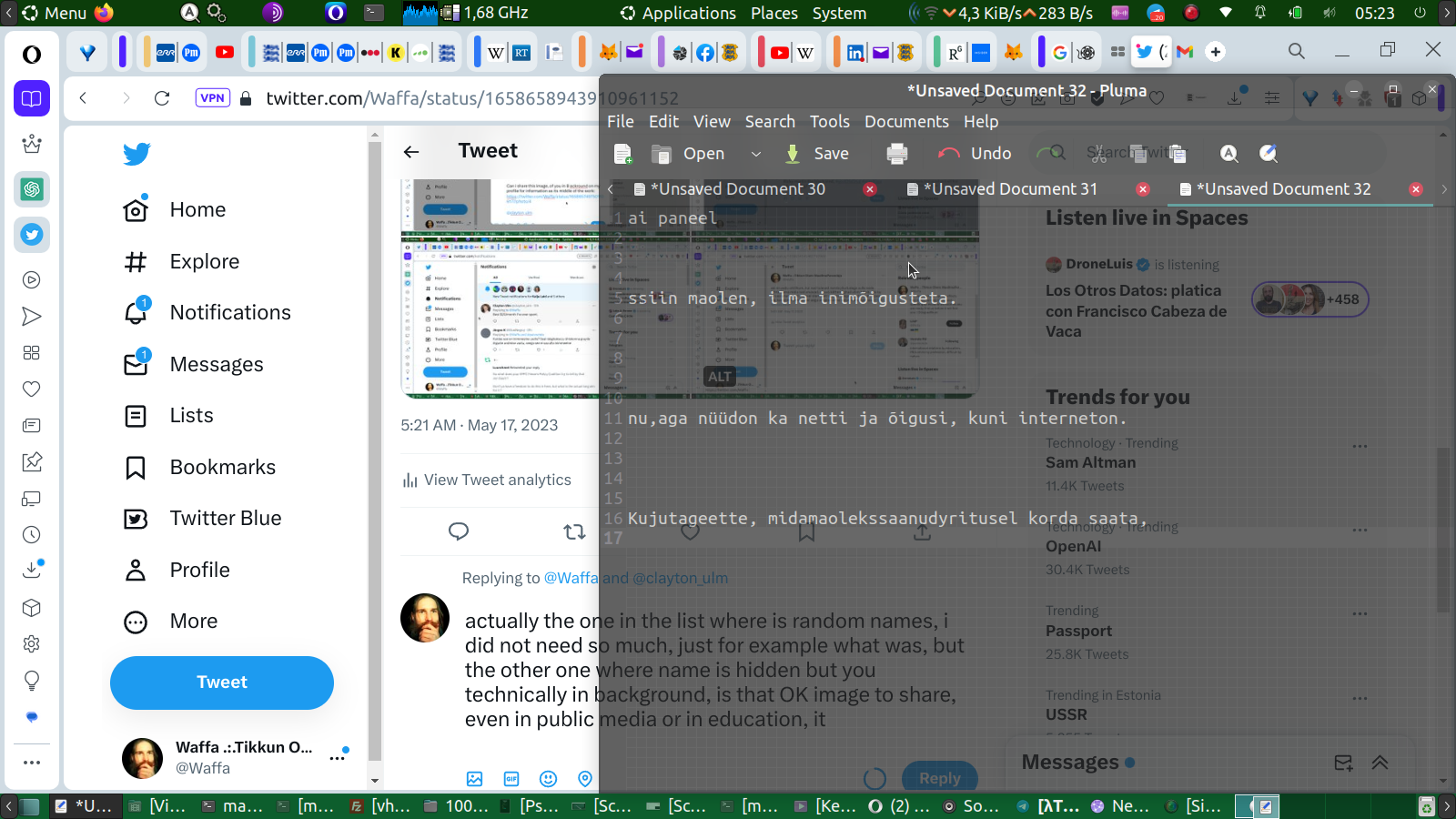Print the Pluma document

pos(897,154)
